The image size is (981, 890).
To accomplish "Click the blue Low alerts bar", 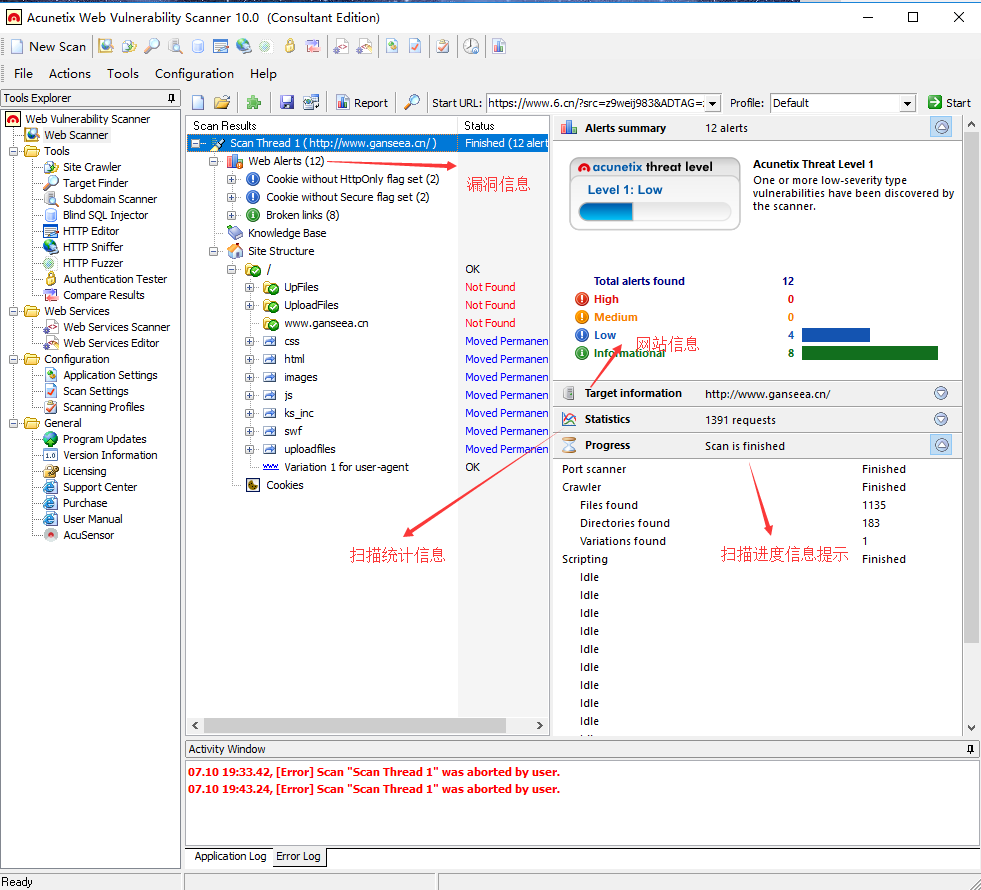I will coord(835,335).
